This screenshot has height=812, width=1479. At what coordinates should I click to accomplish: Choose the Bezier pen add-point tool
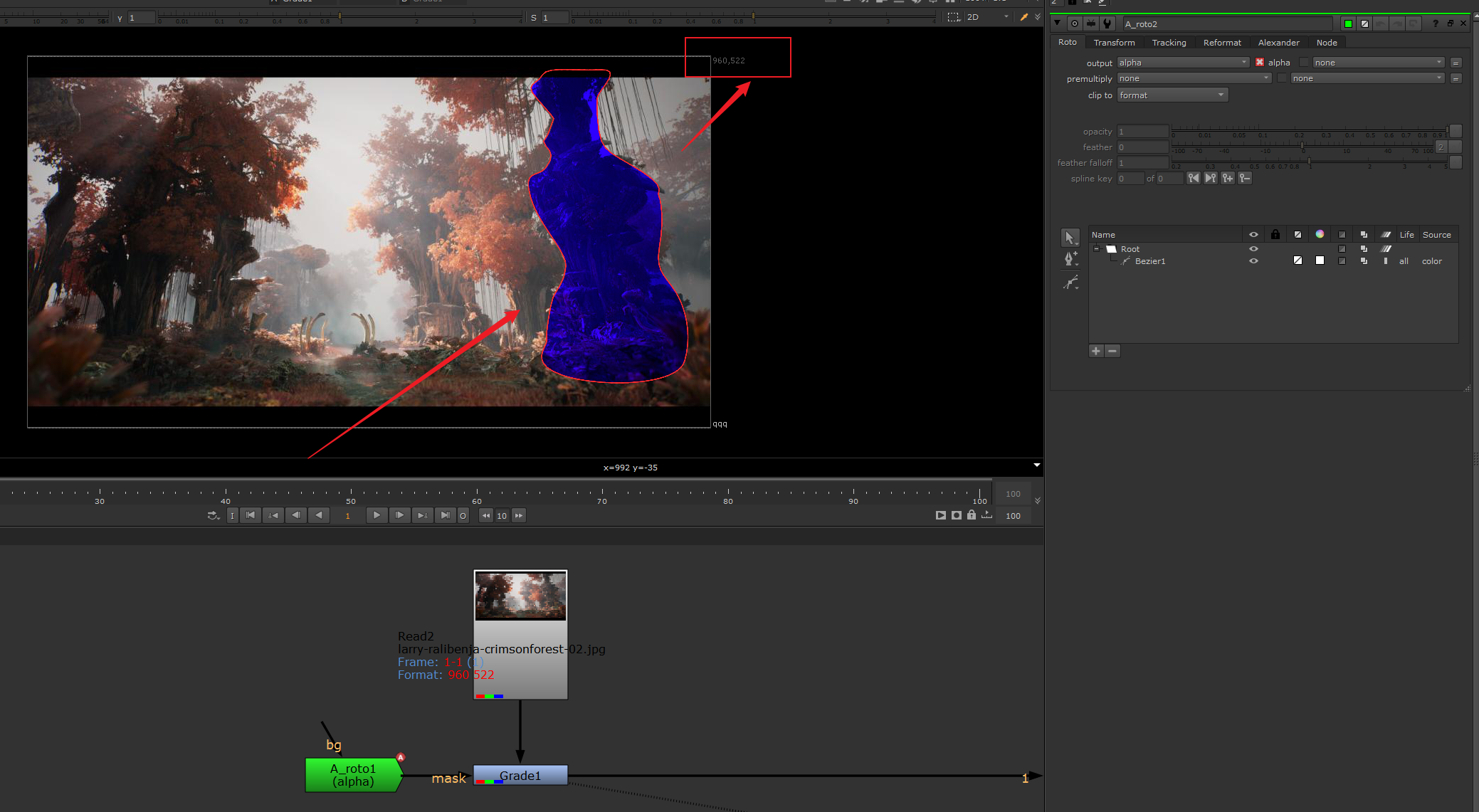[1070, 259]
